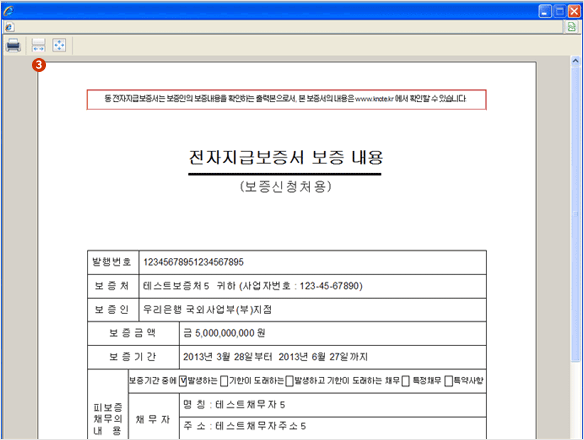
Task: Select the fit whole page icon
Action: click(x=59, y=45)
